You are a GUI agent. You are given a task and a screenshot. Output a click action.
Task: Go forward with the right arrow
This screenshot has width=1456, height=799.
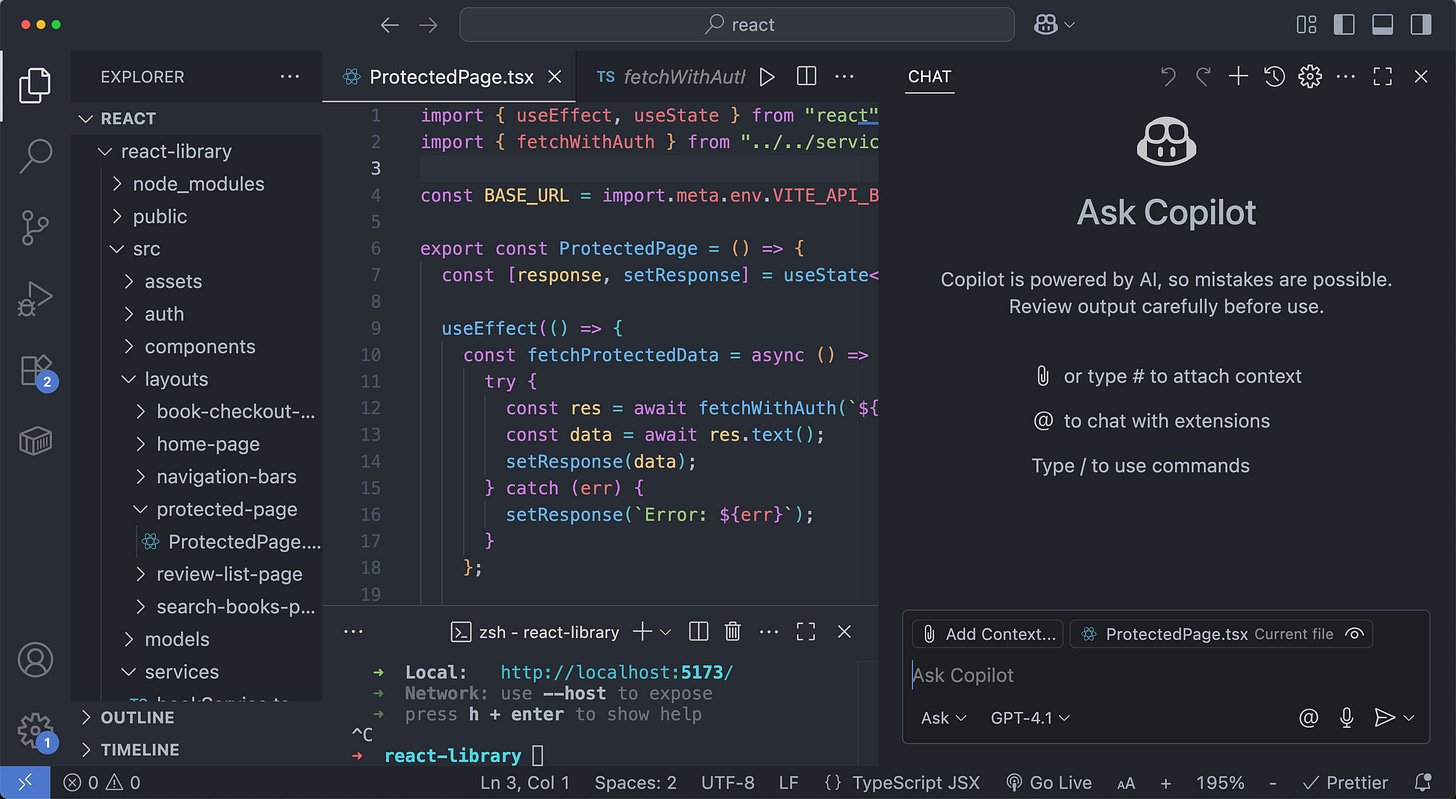click(x=429, y=25)
